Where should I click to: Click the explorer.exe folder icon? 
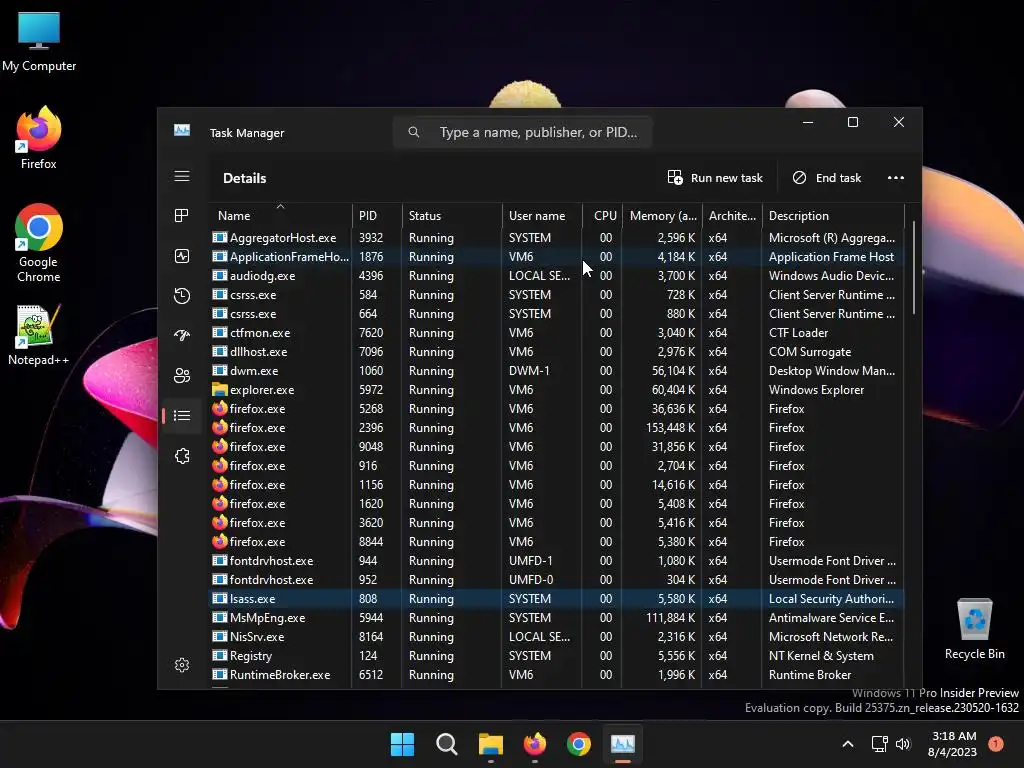pyautogui.click(x=219, y=389)
